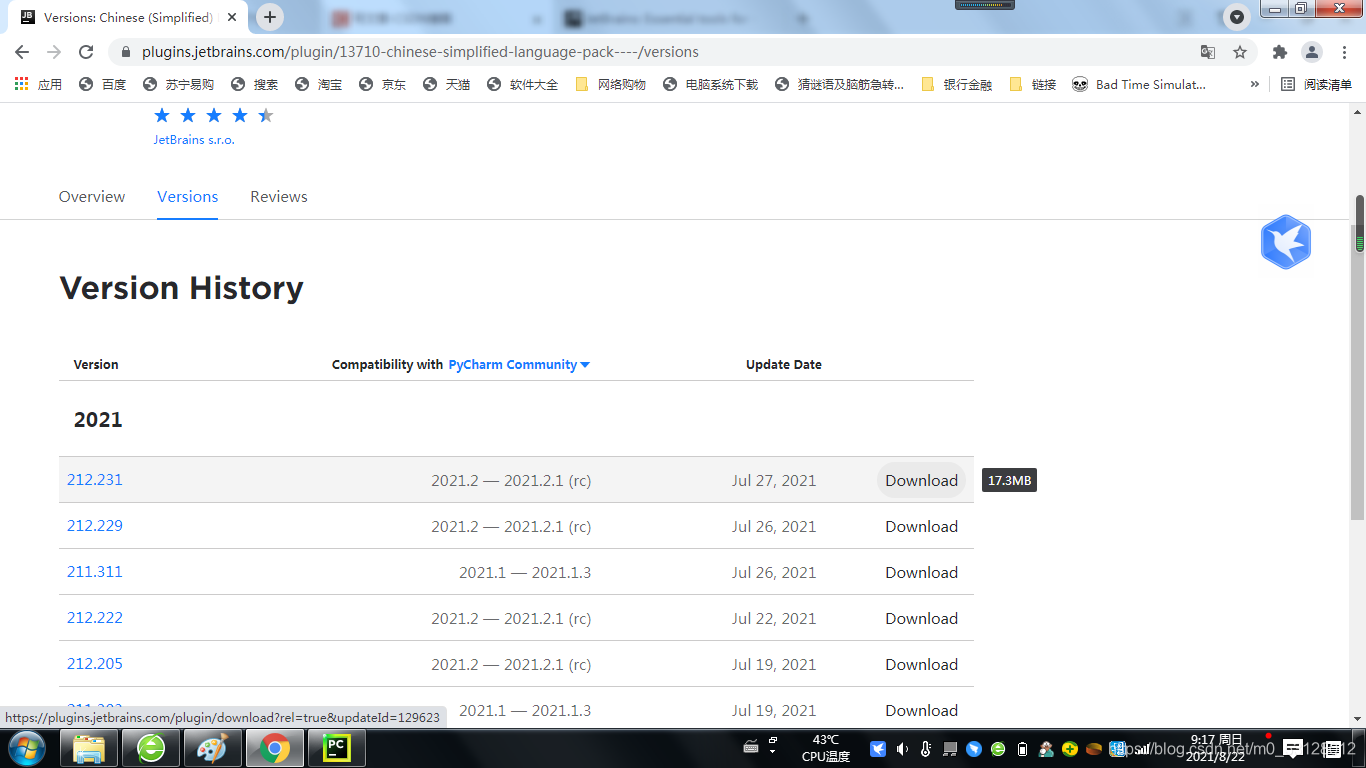Open version 212.231 link
The height and width of the screenshot is (768, 1366).
(x=95, y=480)
